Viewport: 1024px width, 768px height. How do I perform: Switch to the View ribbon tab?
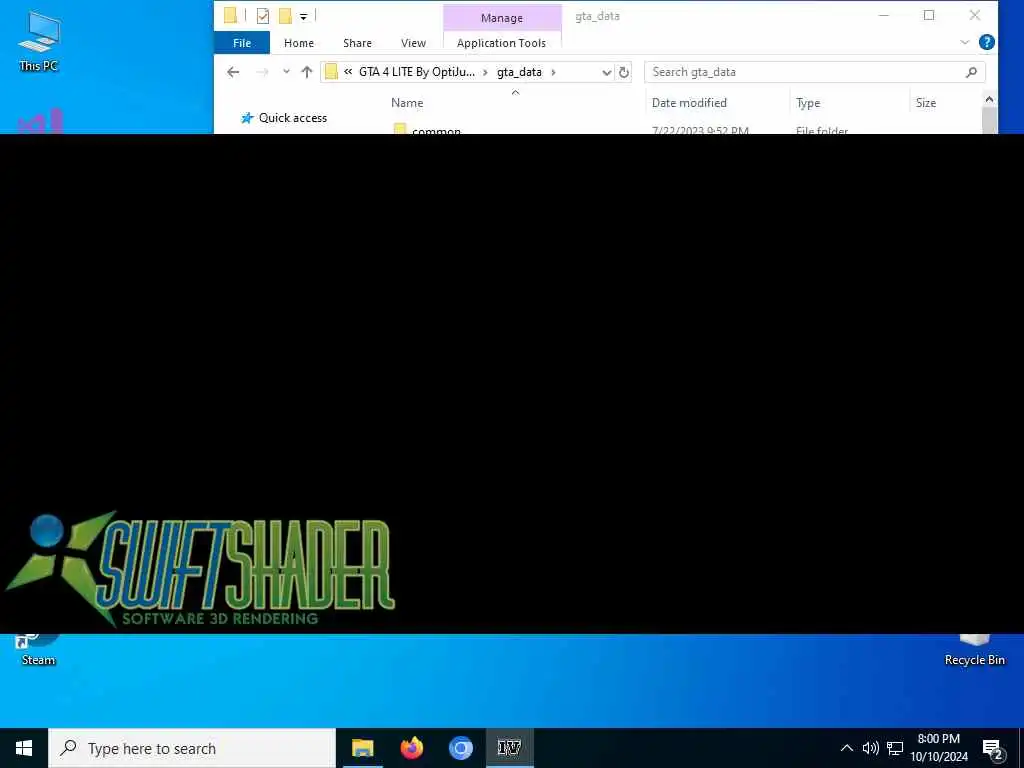pyautogui.click(x=413, y=43)
